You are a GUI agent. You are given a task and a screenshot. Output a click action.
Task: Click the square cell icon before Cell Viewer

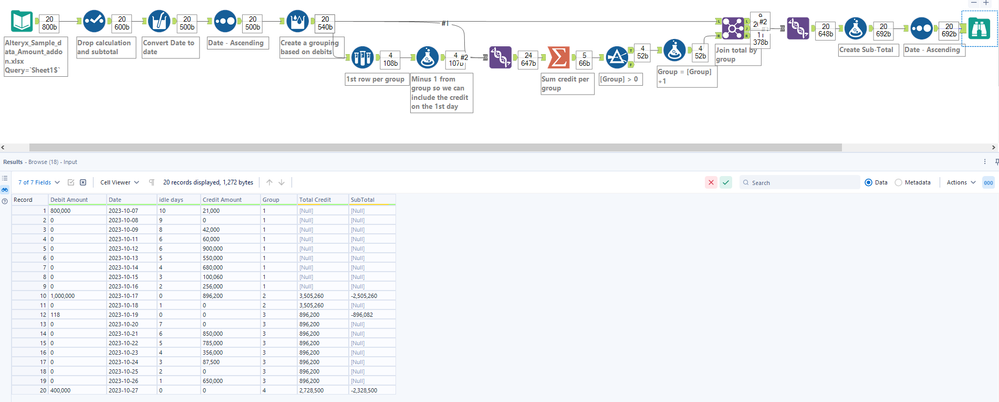tap(83, 182)
